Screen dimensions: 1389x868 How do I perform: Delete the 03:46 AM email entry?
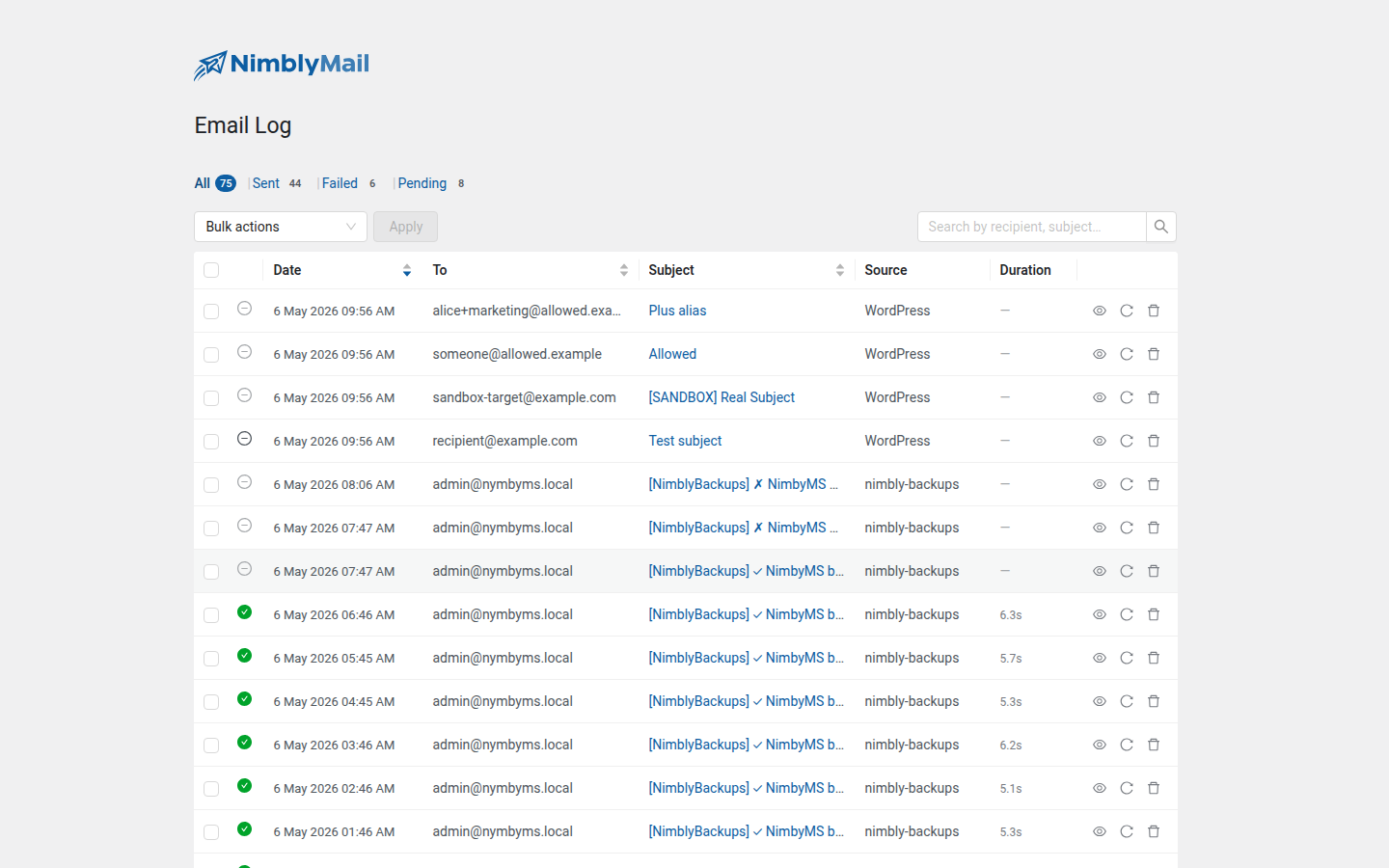coord(1153,745)
